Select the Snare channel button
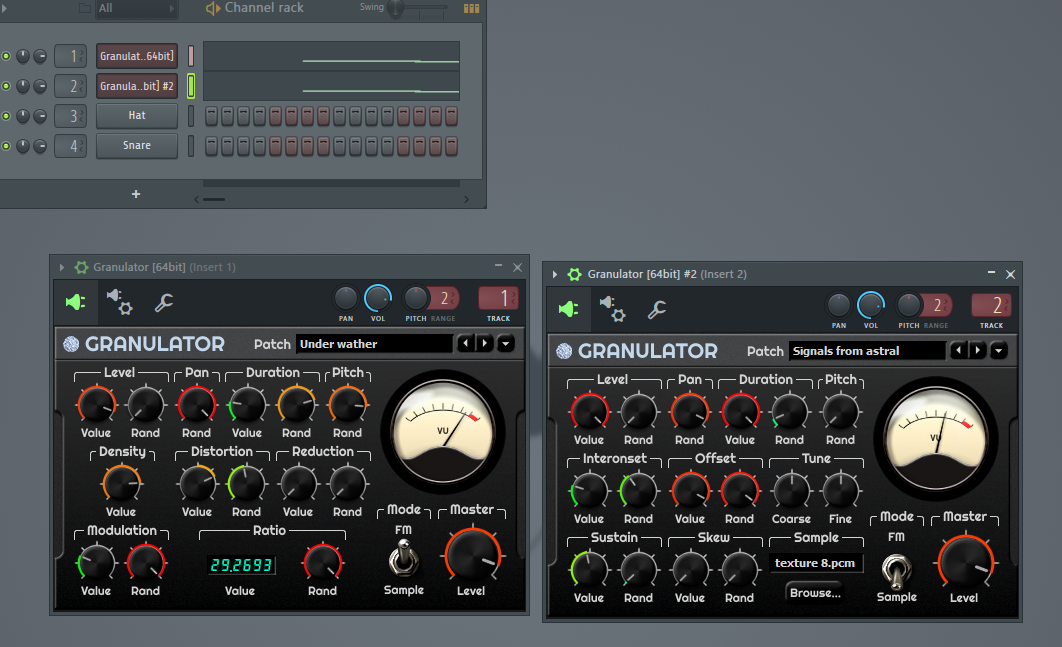This screenshot has width=1062, height=647. click(137, 146)
